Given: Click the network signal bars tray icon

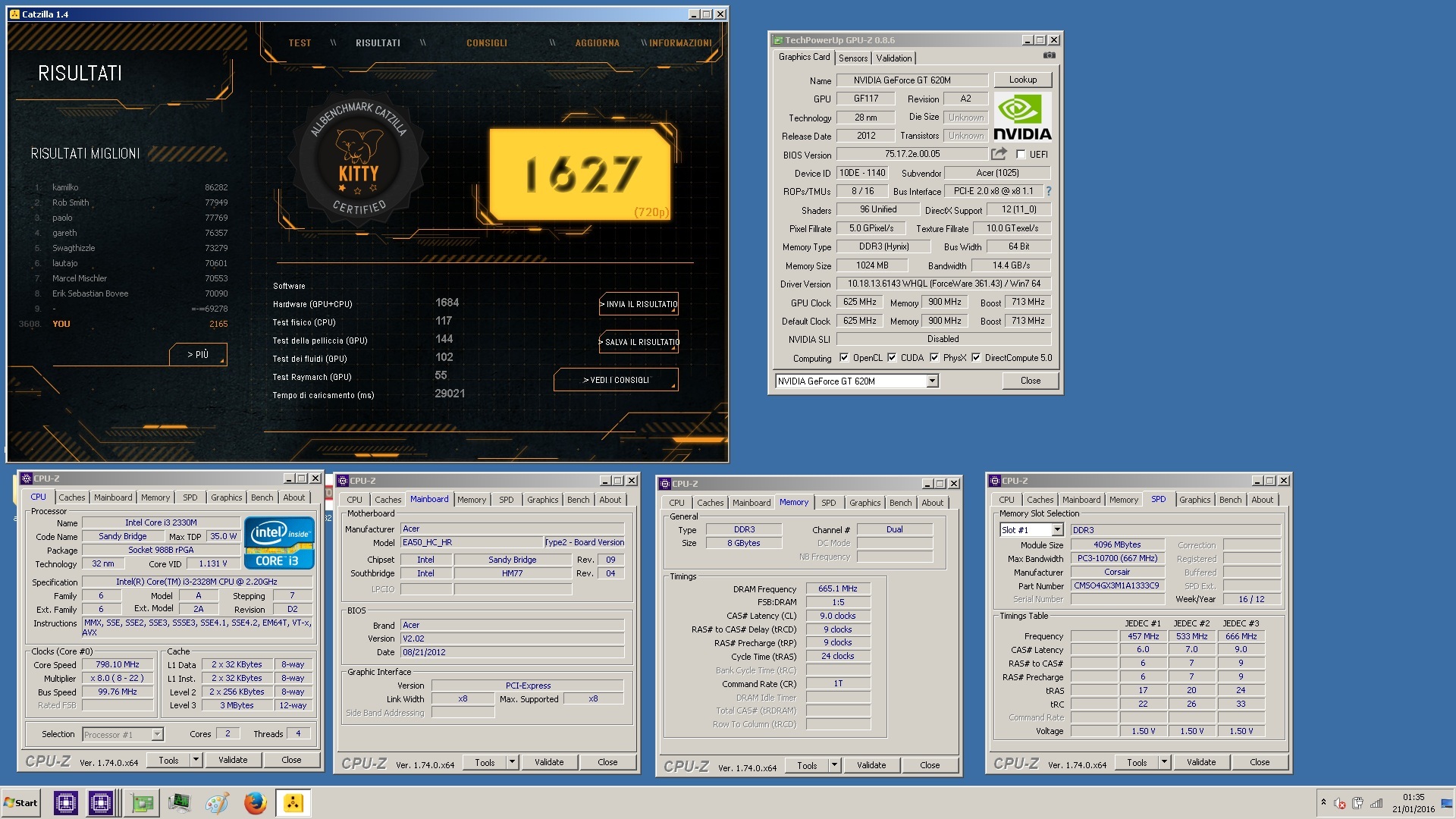Looking at the screenshot, I should [x=1376, y=803].
